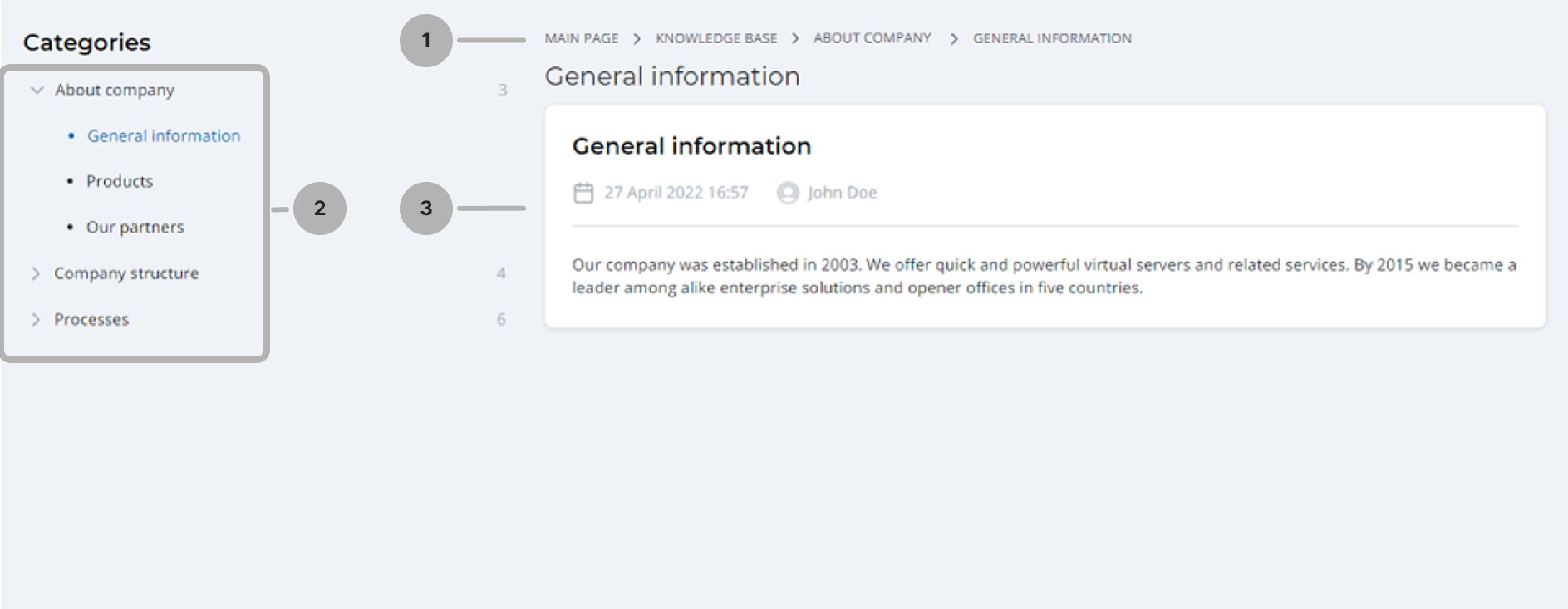Expand the Company structure category
Image resolution: width=1568 pixels, height=609 pixels.
point(36,273)
